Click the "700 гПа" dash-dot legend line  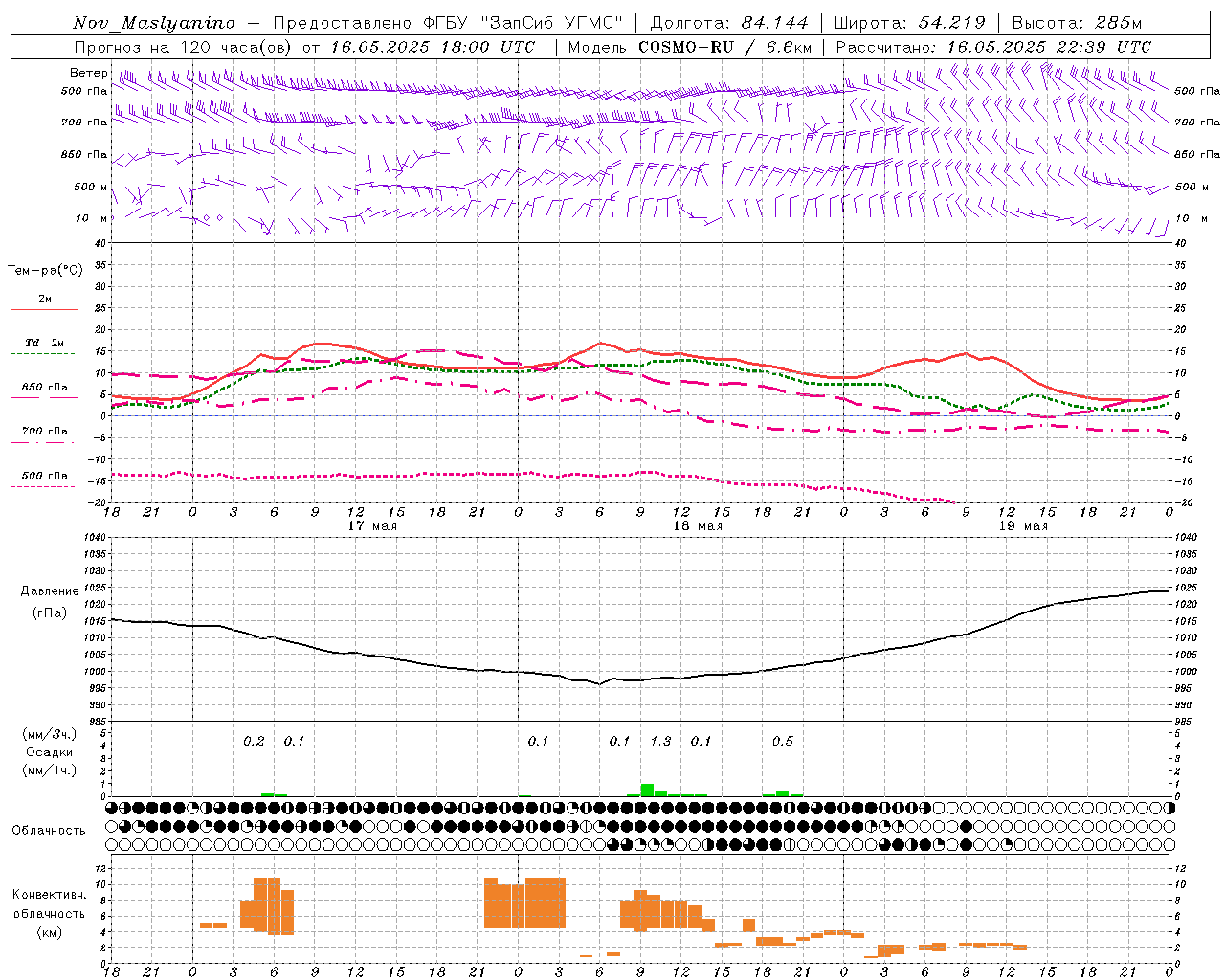[44, 442]
